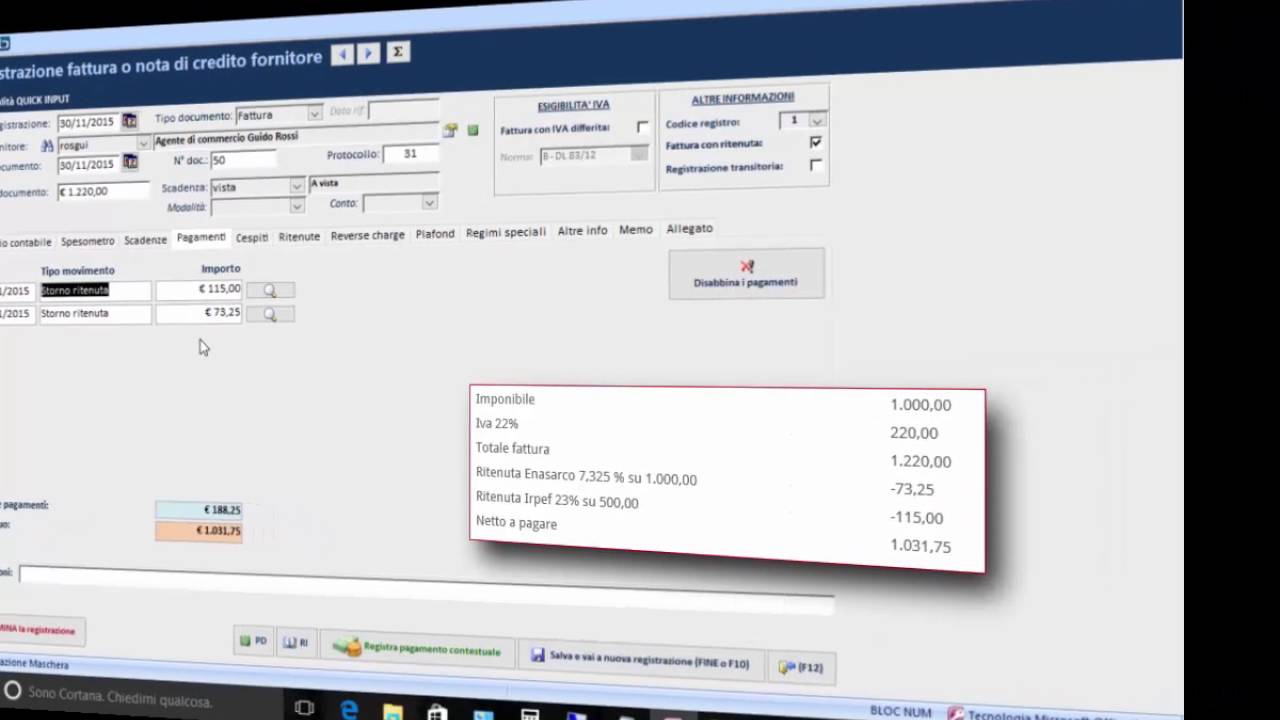The height and width of the screenshot is (720, 1280).
Task: Search supplier with binoculars icon
Action: pos(47,145)
